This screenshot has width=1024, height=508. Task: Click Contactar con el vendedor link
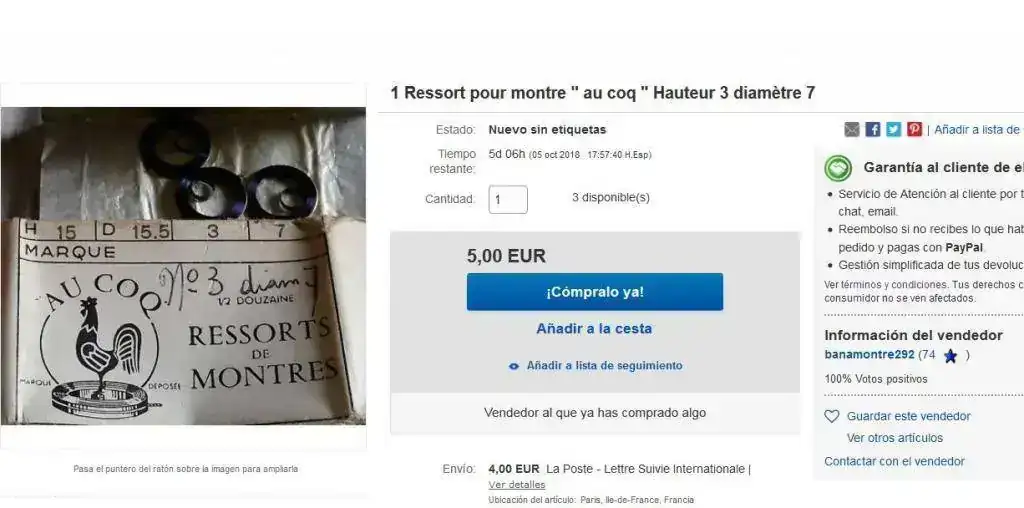tap(894, 461)
